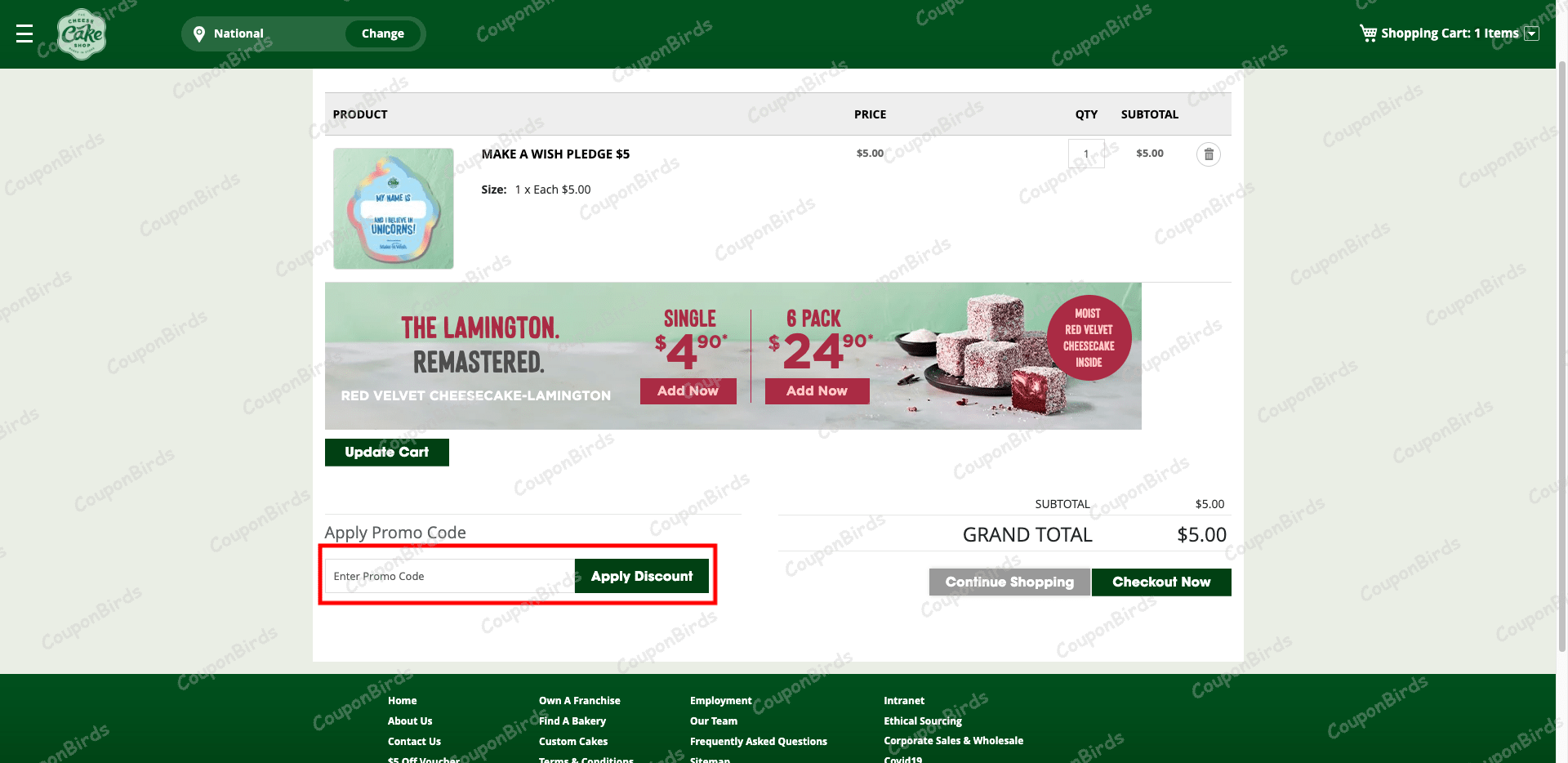Expand the Shopping Cart dropdown arrow

1532,33
